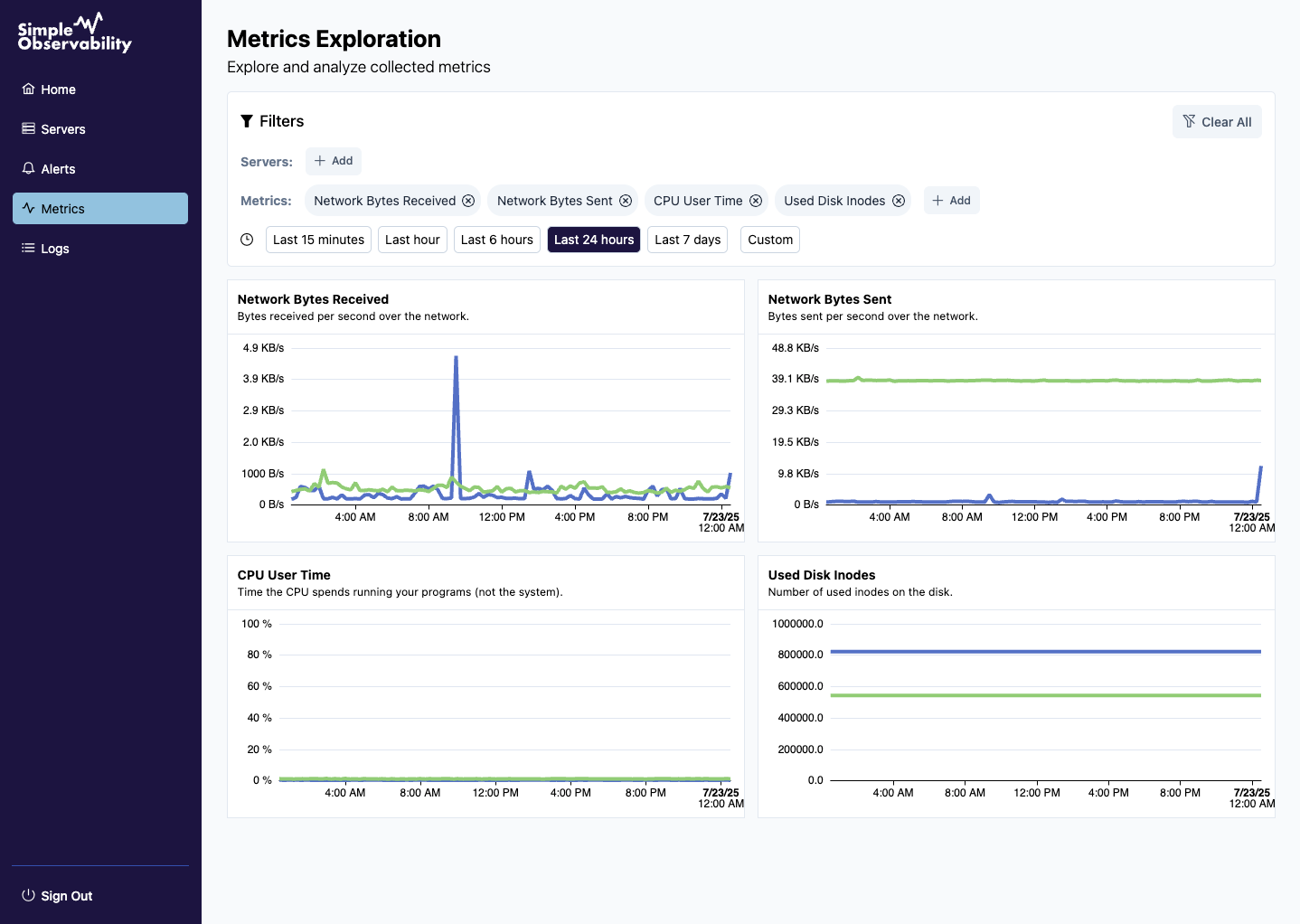
Task: Remove the Network Bytes Sent filter chip
Action: (626, 201)
